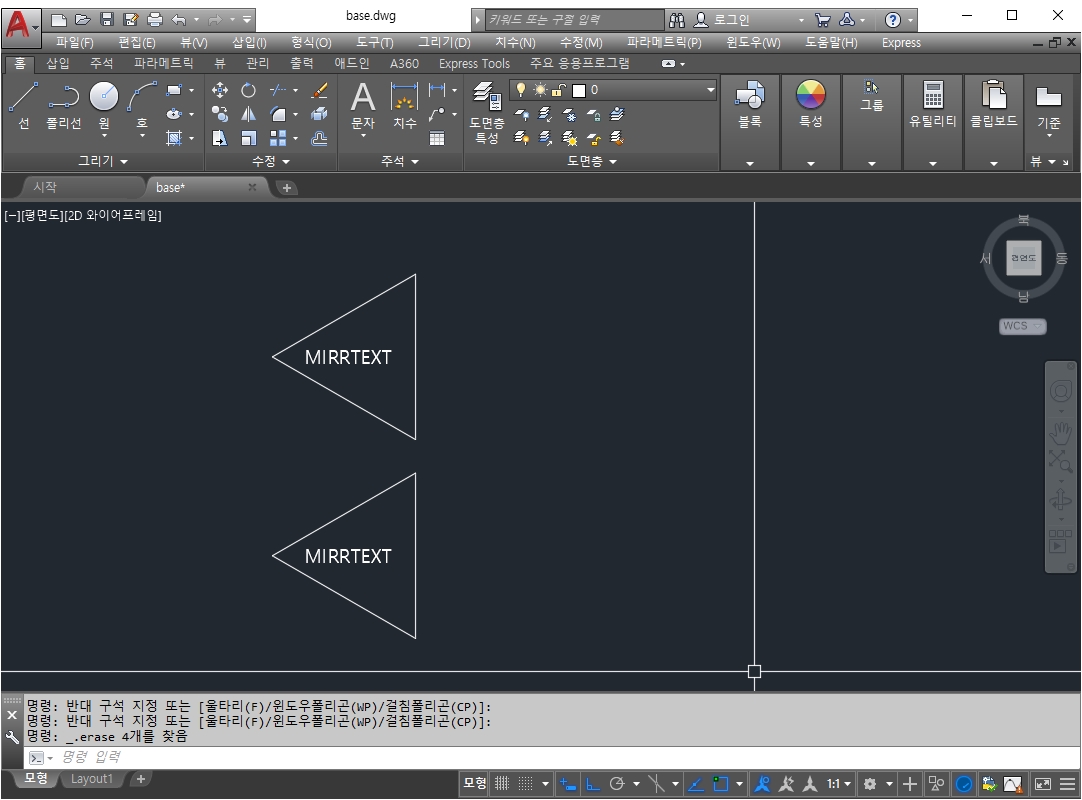Expand quick access toolbar customization arrow
The image size is (1082, 800).
(246, 19)
